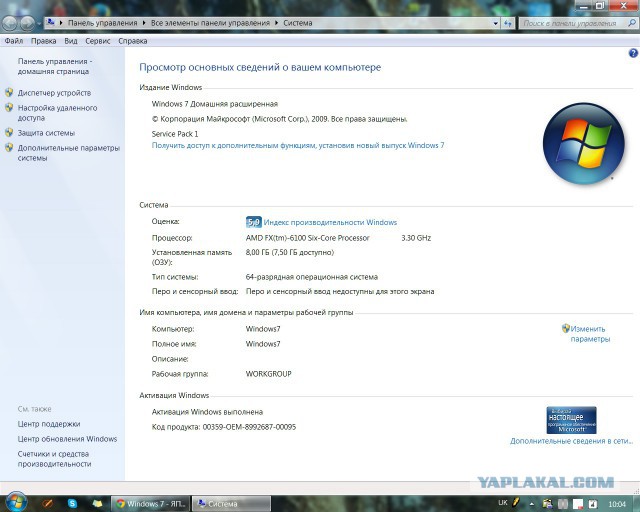The width and height of the screenshot is (640, 512).
Task: Click the search magnifier icon
Action: [x=632, y=23]
